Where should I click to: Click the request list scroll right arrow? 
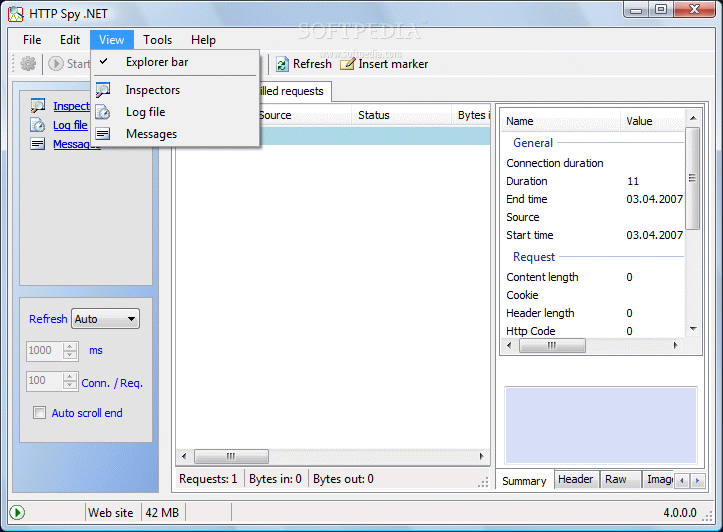[x=482, y=456]
